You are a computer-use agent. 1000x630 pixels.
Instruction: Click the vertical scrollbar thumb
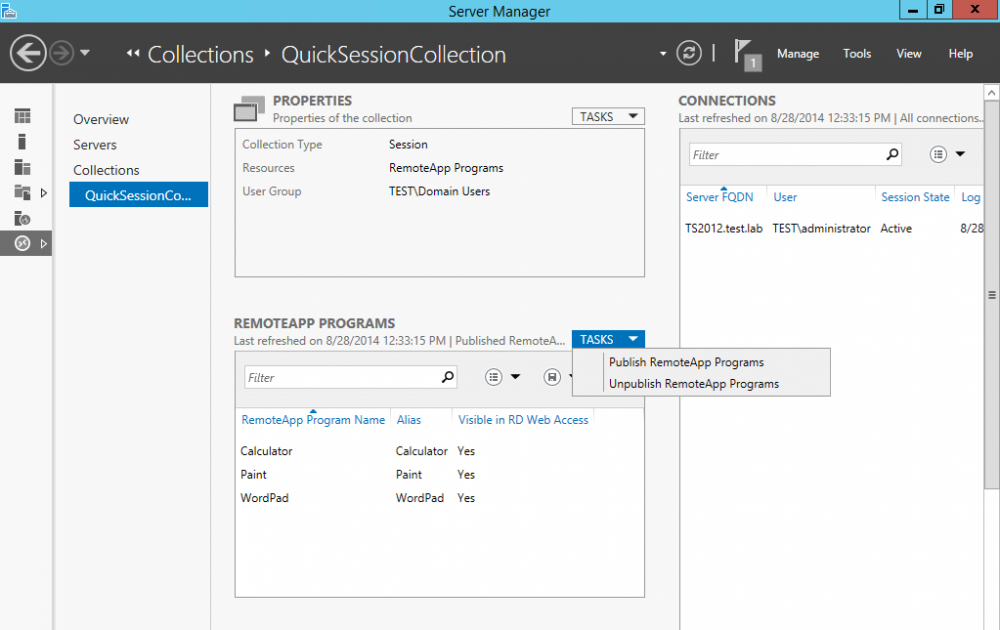(x=992, y=295)
